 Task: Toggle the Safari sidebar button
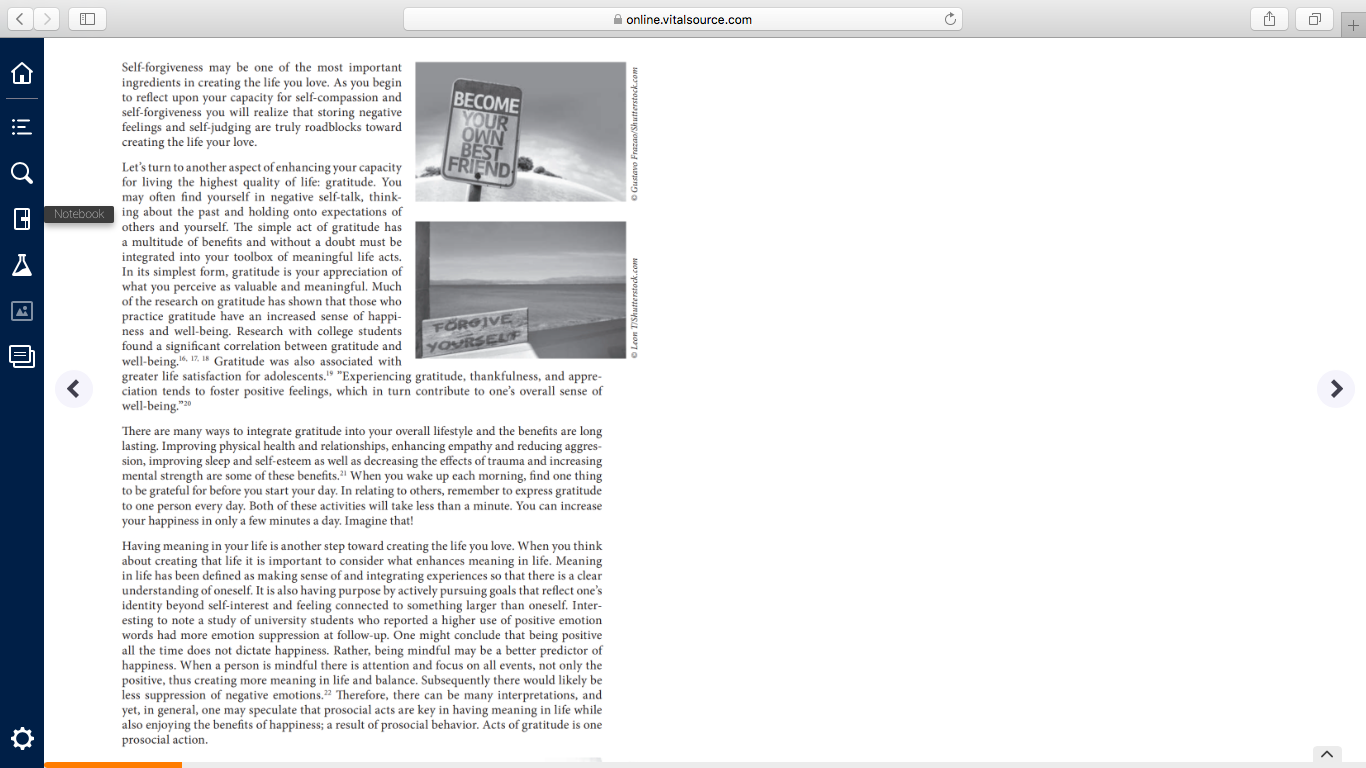click(x=87, y=19)
